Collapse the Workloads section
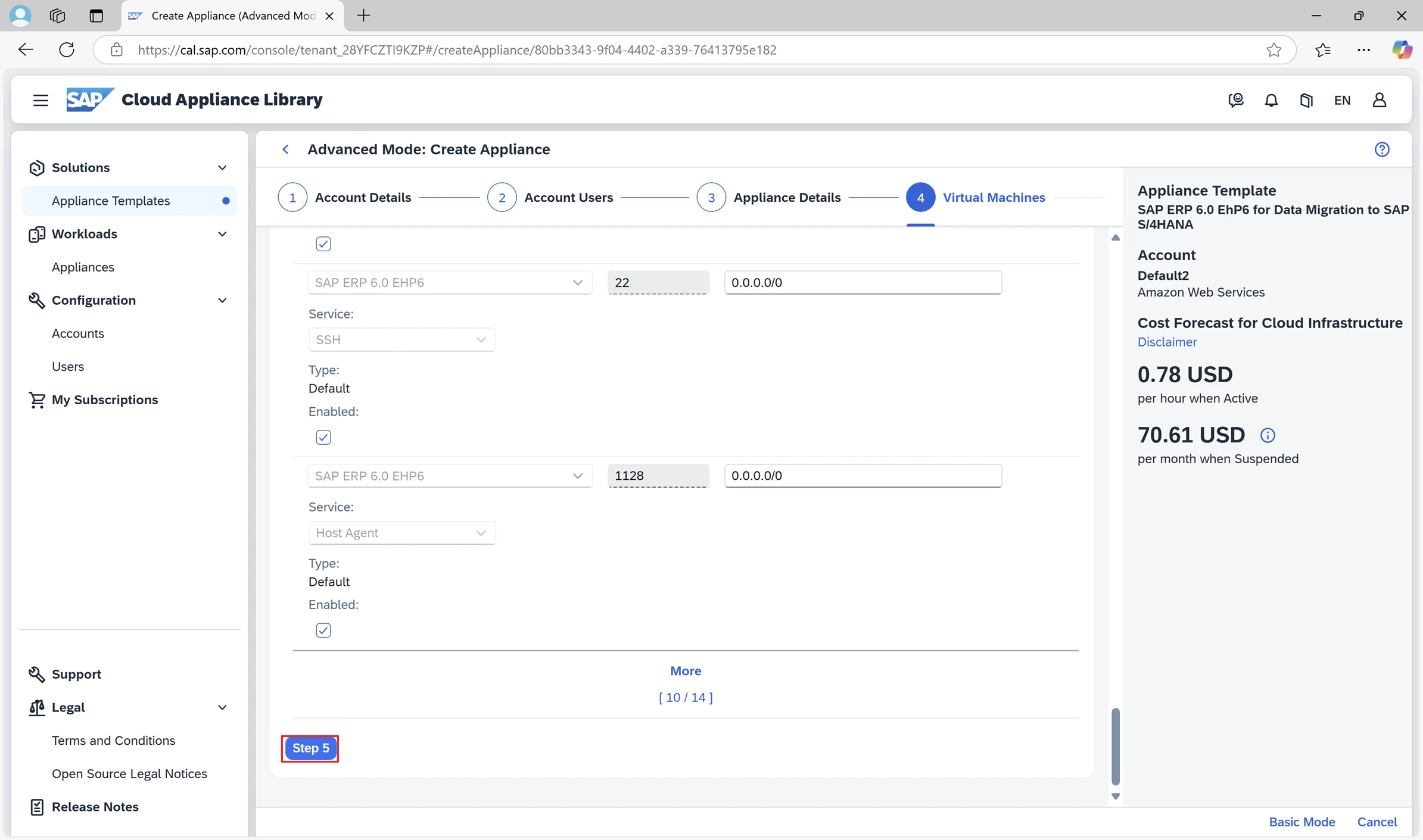 (222, 234)
